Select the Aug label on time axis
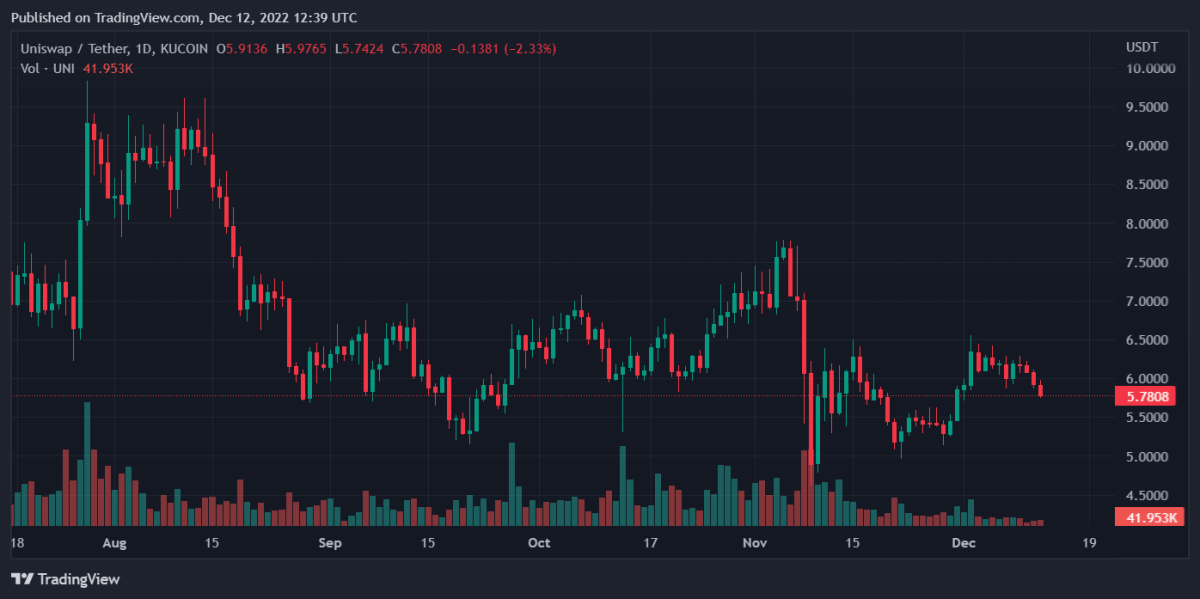 point(115,544)
